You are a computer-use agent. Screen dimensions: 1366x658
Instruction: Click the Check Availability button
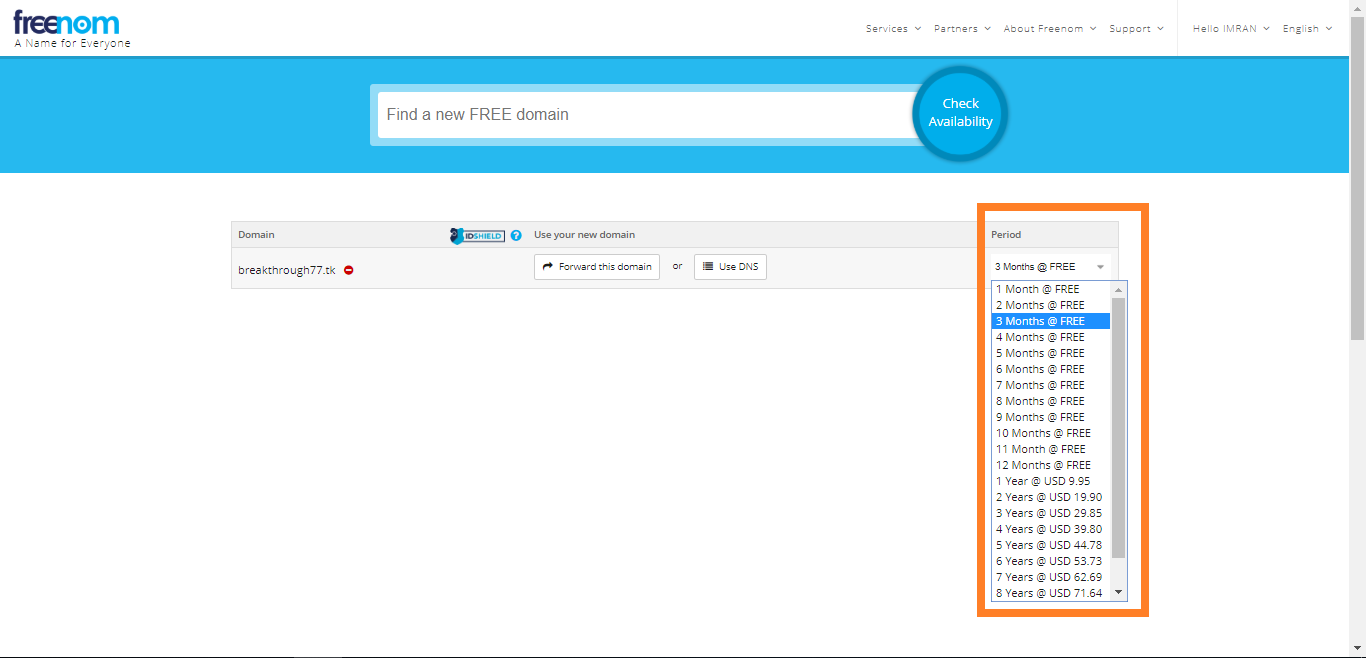pyautogui.click(x=960, y=113)
